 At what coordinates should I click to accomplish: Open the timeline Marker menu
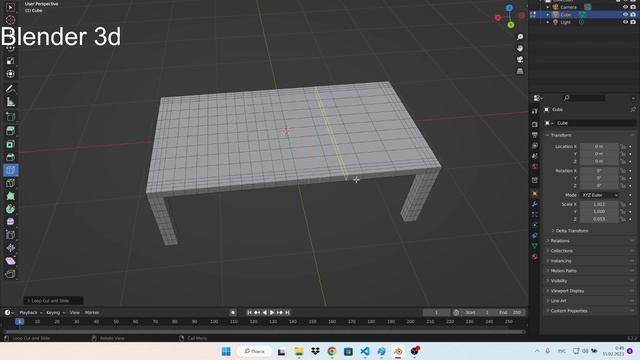(92, 313)
